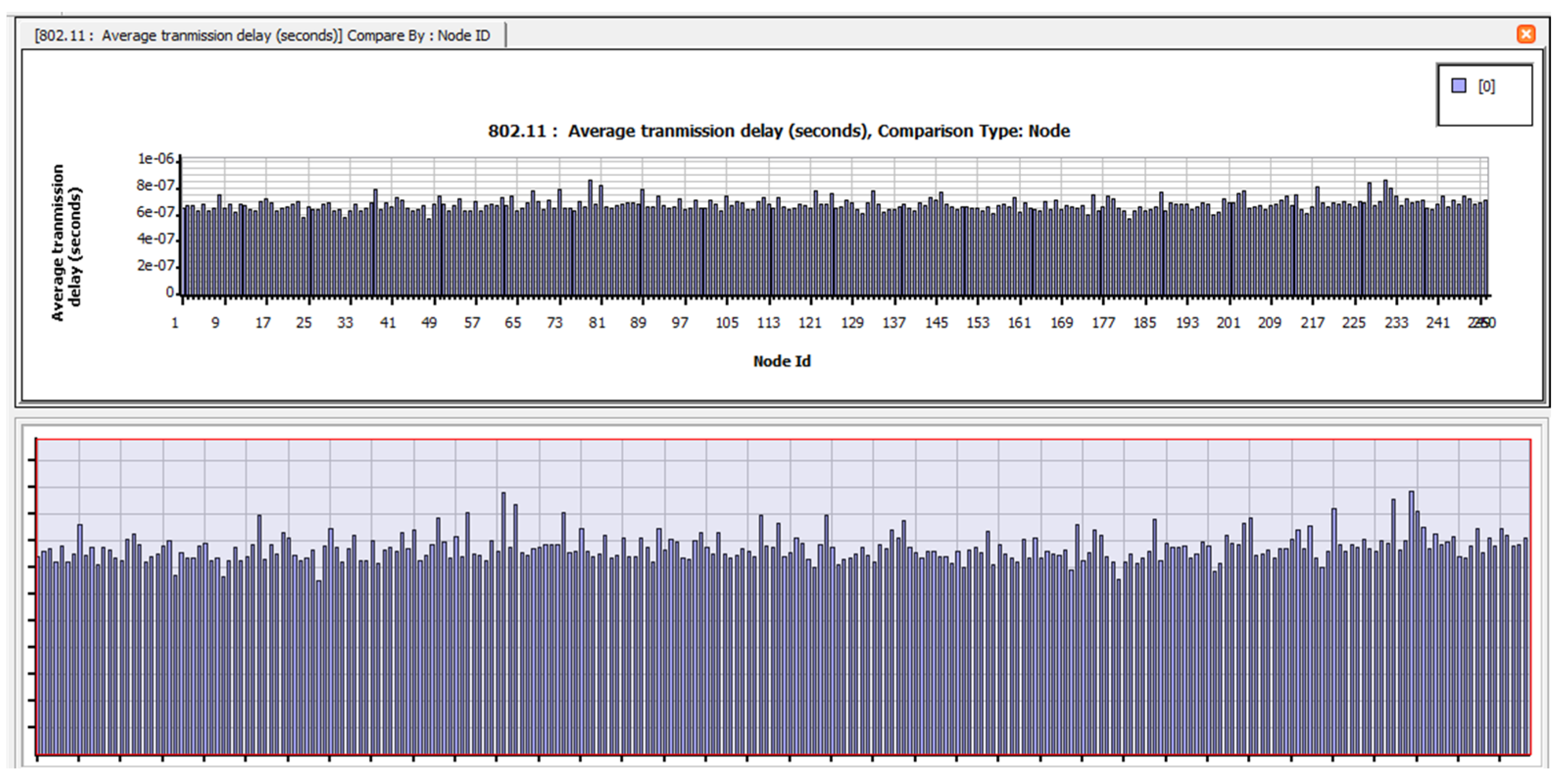Click the 2e-07 y-axis tick label
Screen dimensions: 1568x784
coord(156,265)
